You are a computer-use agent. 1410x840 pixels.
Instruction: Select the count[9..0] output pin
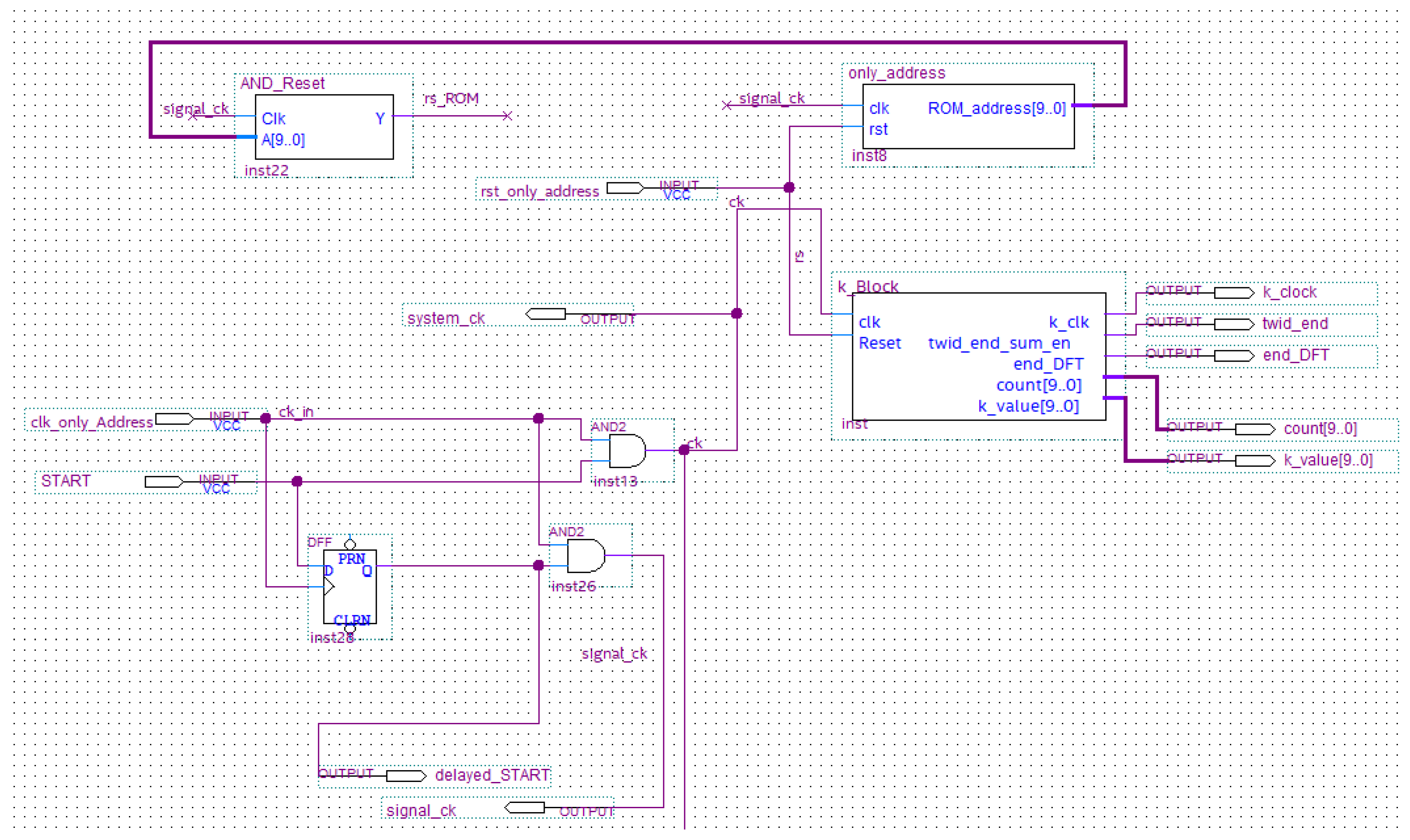click(1255, 429)
